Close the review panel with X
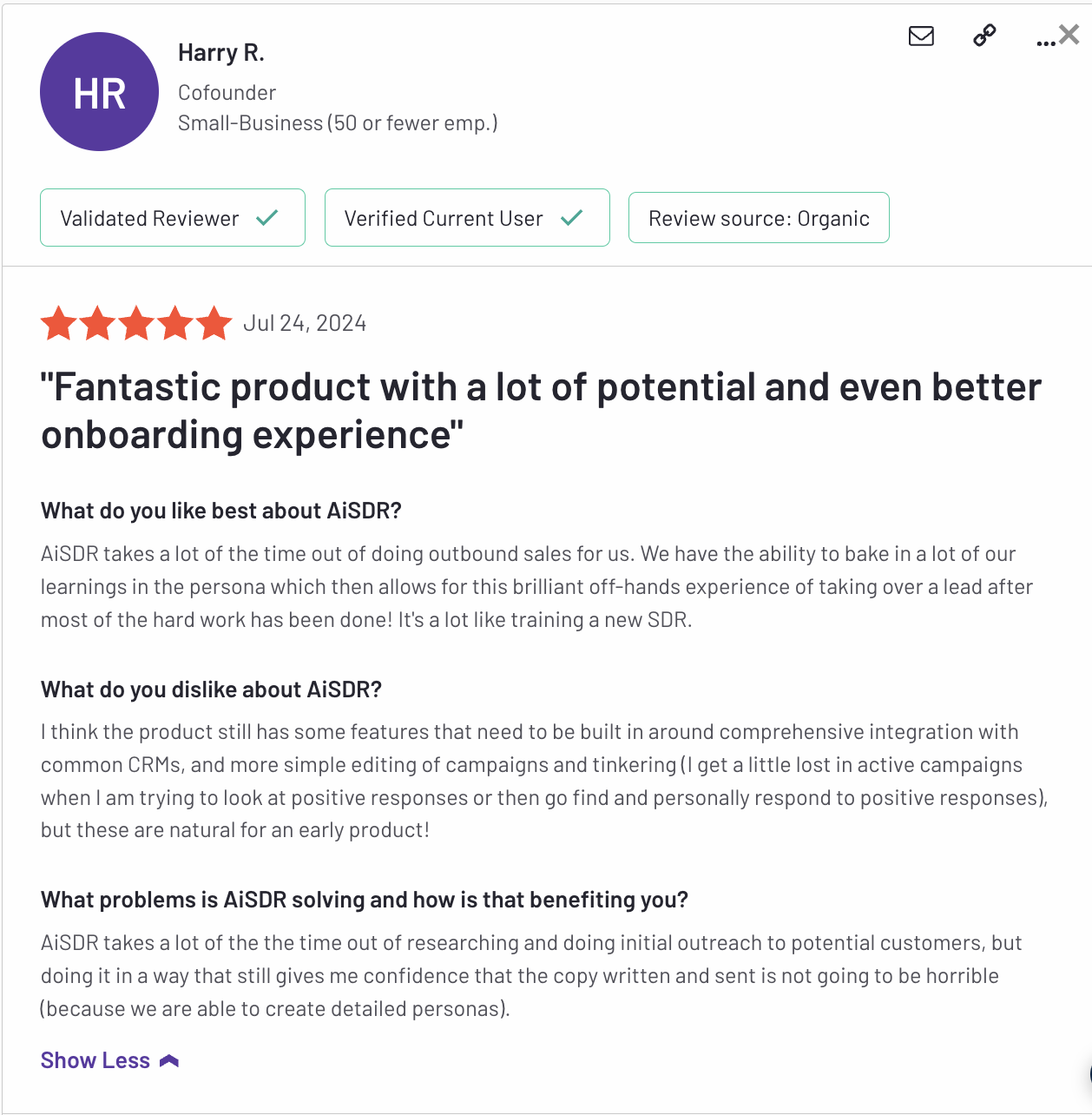Screen dimensions: 1092x1115 (x=1070, y=35)
